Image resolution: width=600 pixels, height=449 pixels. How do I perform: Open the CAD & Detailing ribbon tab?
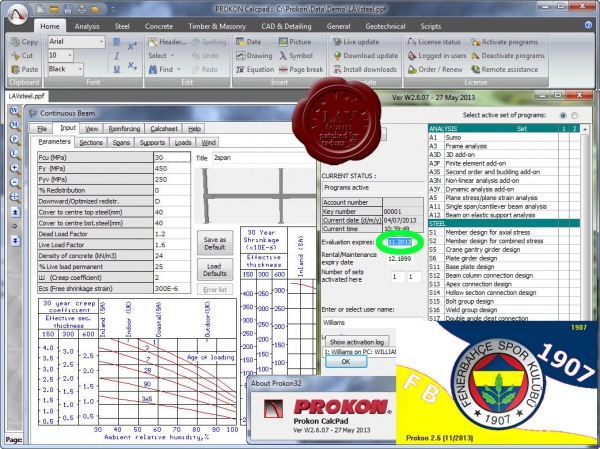click(286, 26)
